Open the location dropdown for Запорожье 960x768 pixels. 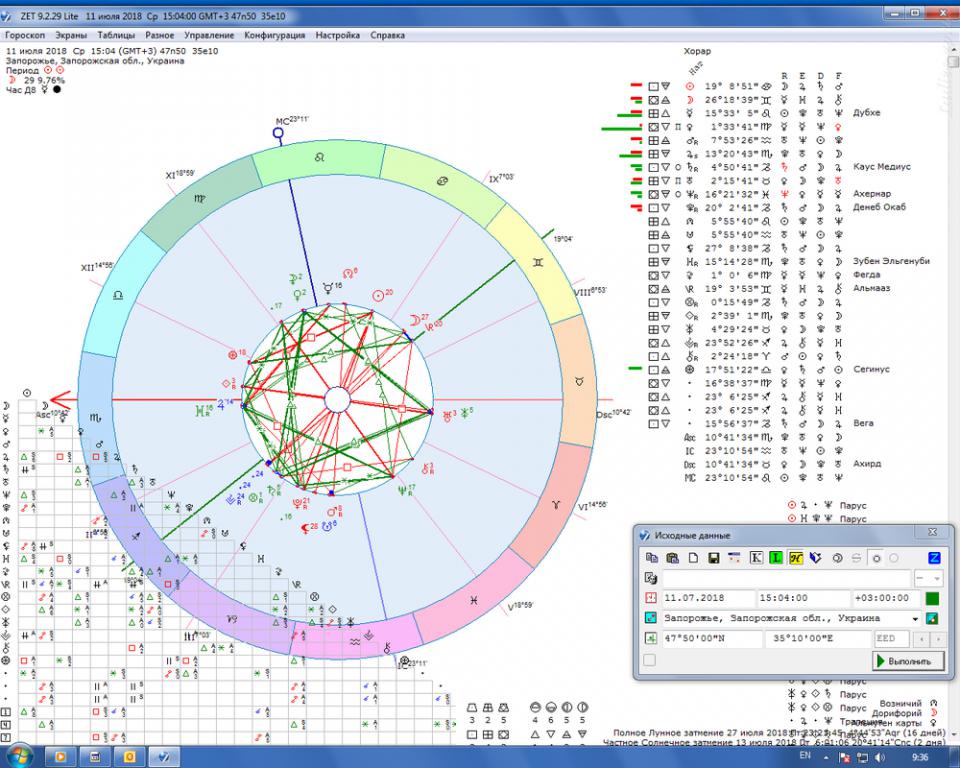click(915, 619)
